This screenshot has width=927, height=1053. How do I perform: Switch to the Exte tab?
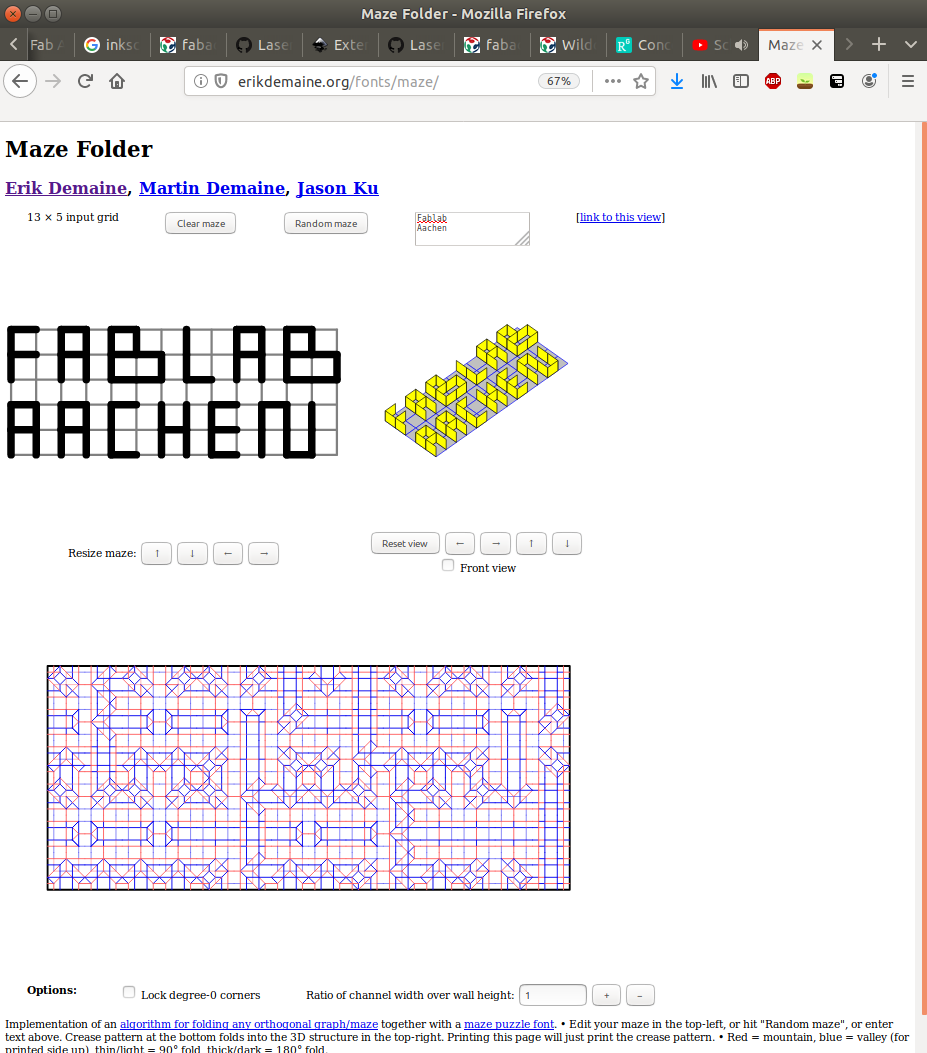[341, 45]
